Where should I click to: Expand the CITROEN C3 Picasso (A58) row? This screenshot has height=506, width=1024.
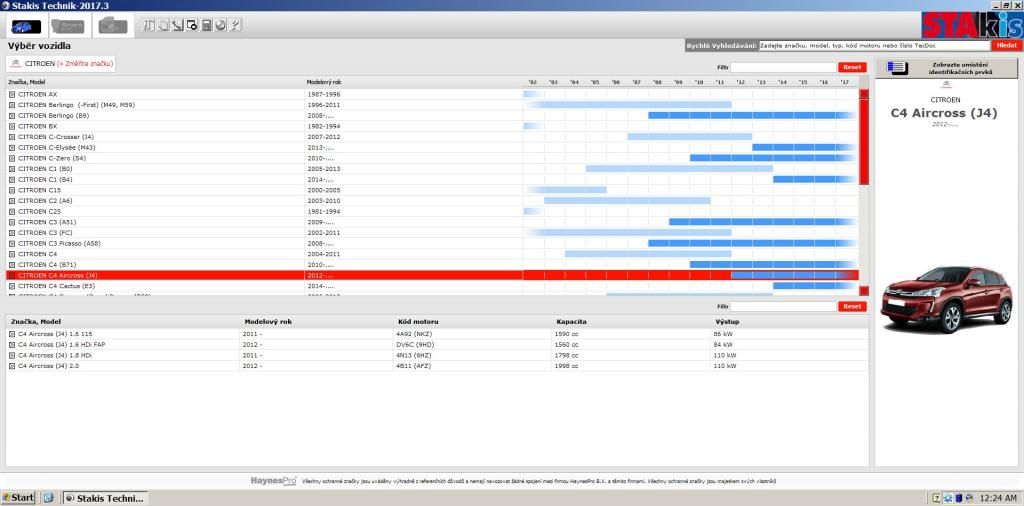[12, 243]
